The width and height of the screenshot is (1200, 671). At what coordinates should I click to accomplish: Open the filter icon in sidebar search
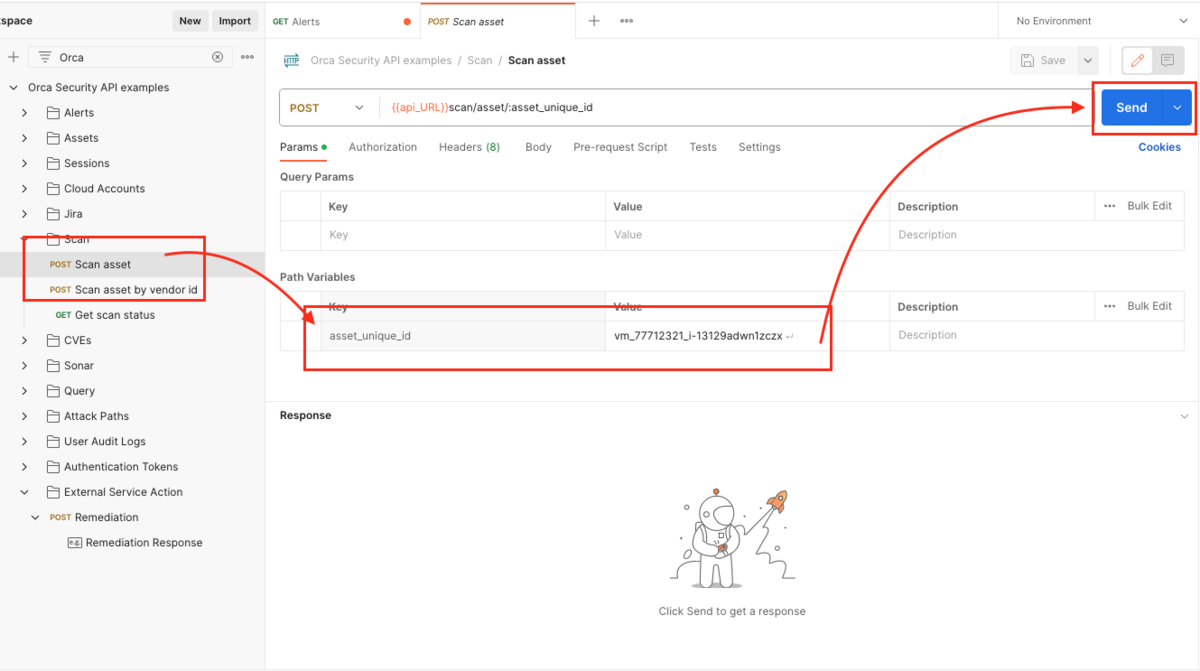pyautogui.click(x=45, y=57)
